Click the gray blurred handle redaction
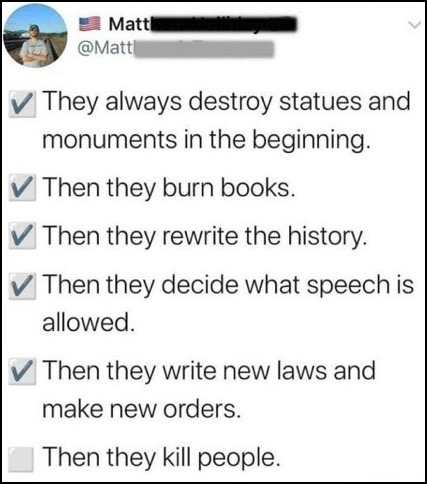427x484 pixels. pos(204,49)
